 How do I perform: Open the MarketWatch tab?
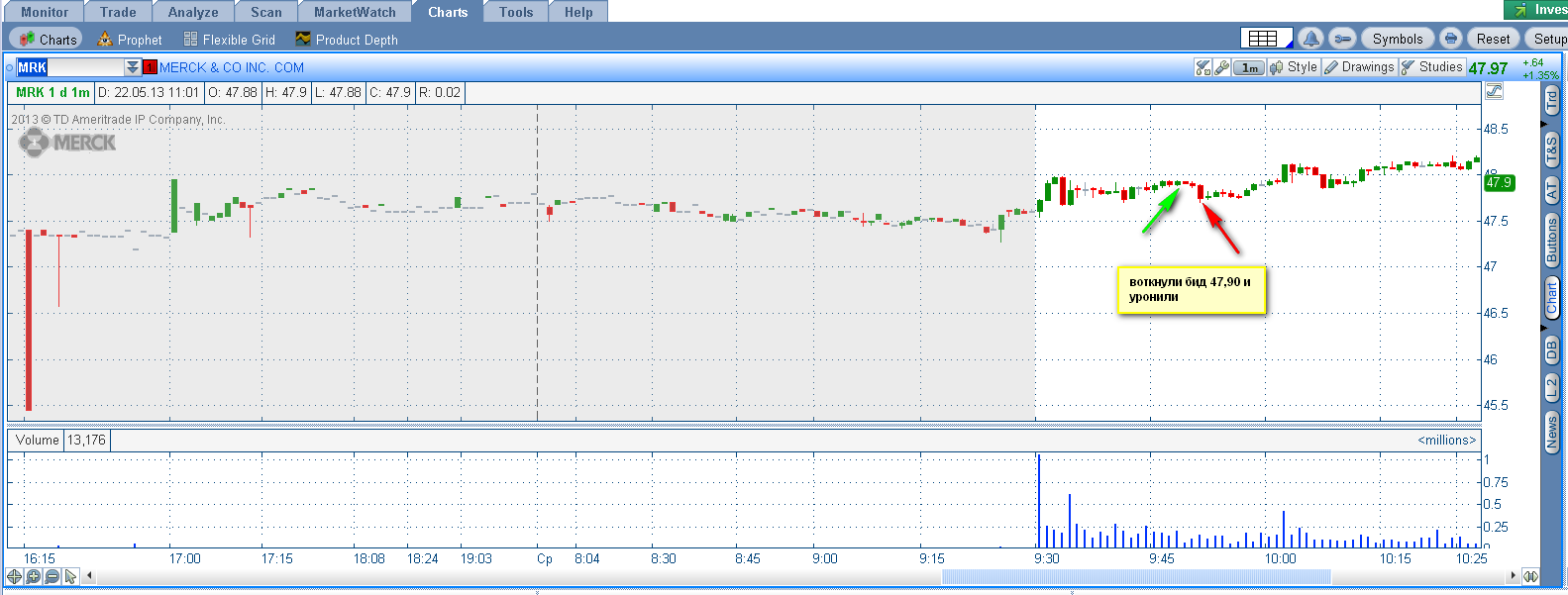point(355,12)
